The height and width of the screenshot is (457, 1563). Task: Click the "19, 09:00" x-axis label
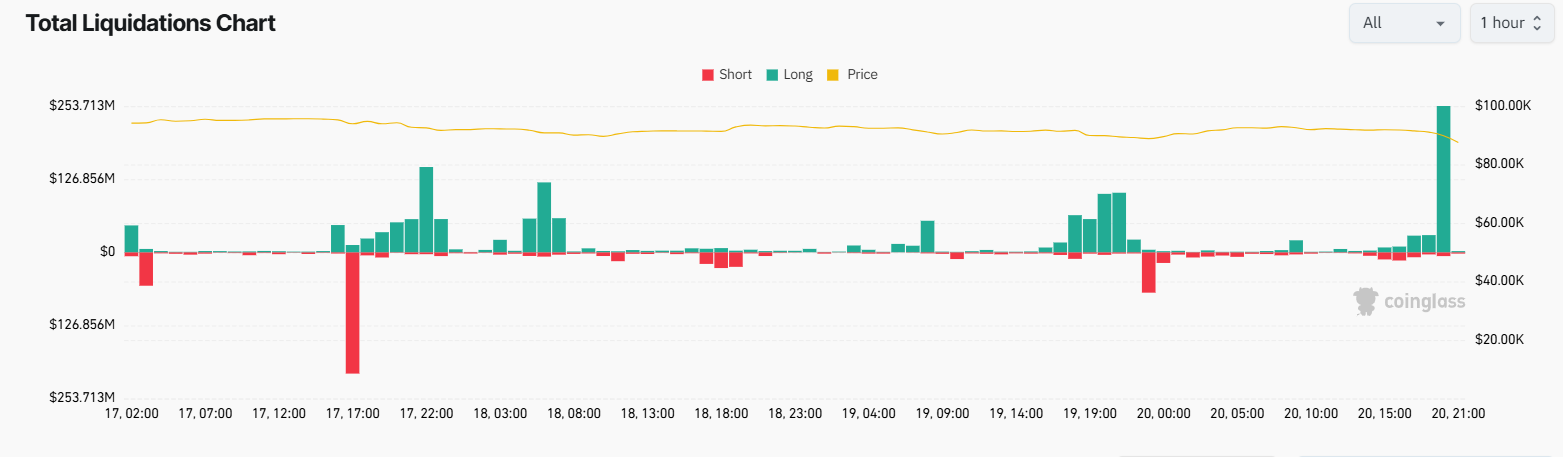pyautogui.click(x=943, y=413)
